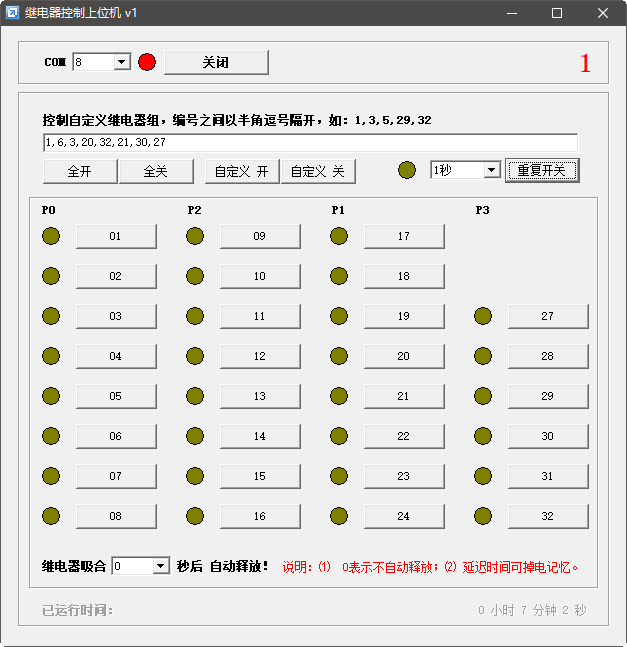Click the status LED beside relay 30
Screen dimensions: 627x647
click(x=483, y=436)
